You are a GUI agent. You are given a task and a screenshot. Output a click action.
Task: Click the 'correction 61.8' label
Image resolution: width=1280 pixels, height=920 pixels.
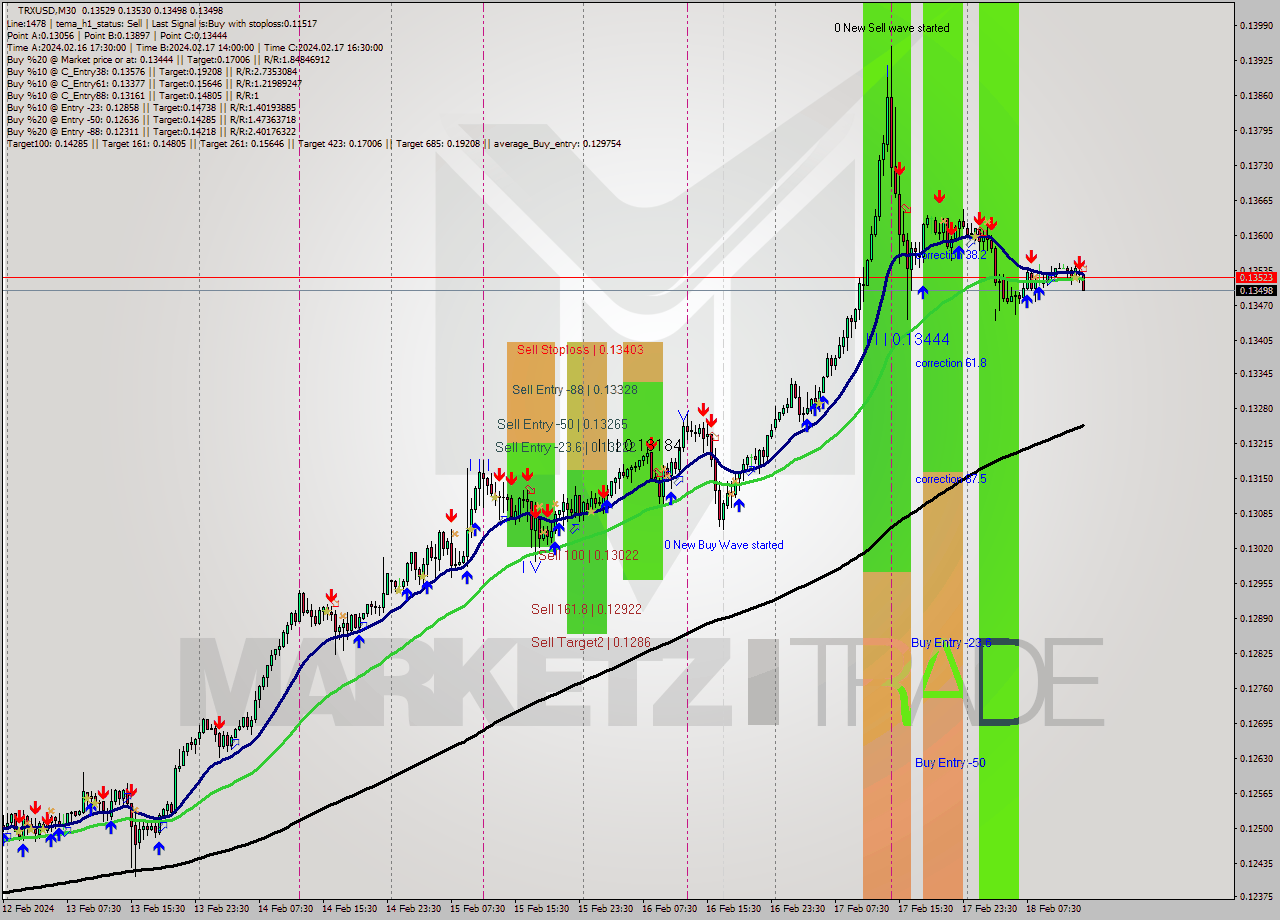coord(951,363)
